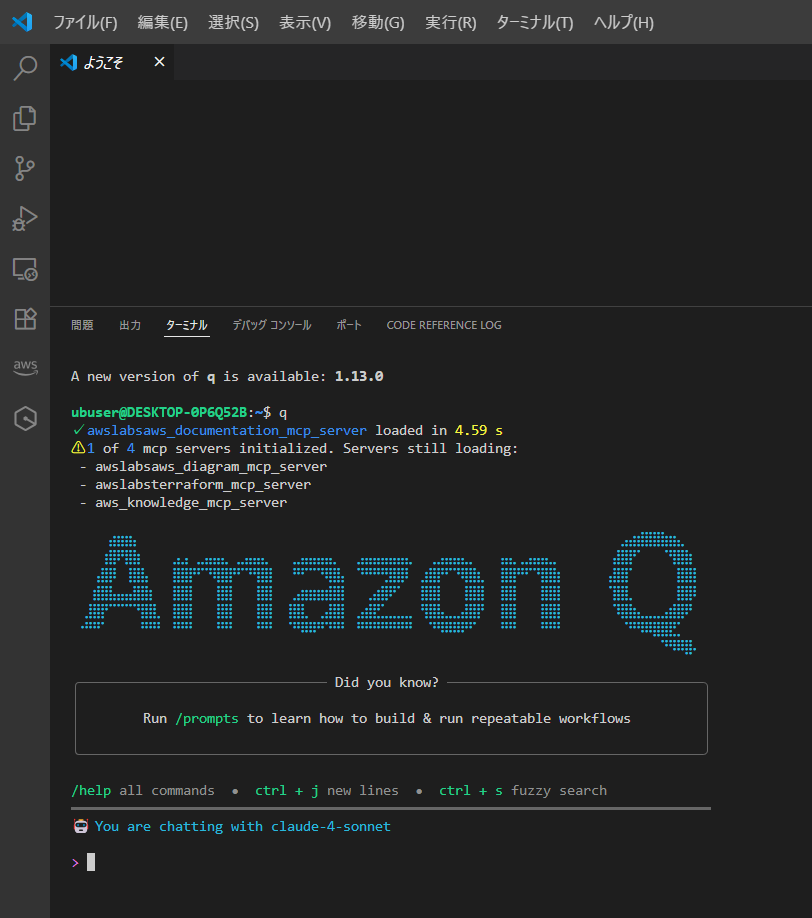Click the /help command text
This screenshot has width=812, height=918.
coord(91,790)
